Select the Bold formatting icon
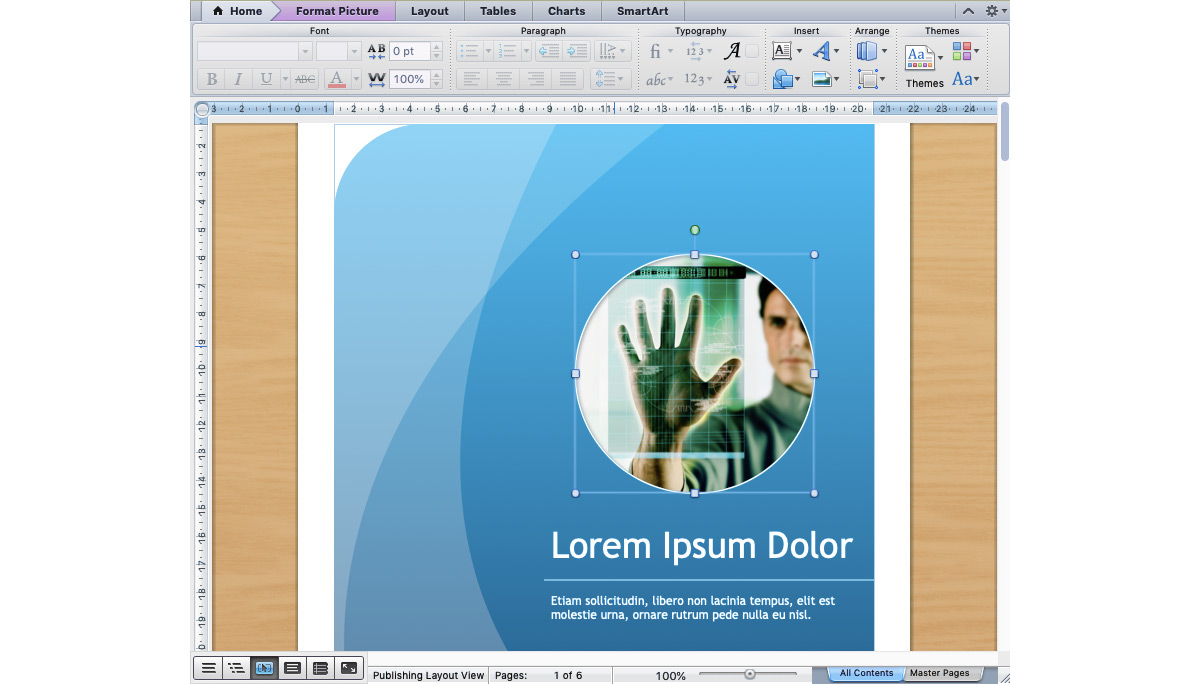This screenshot has width=1200, height=684. [212, 78]
